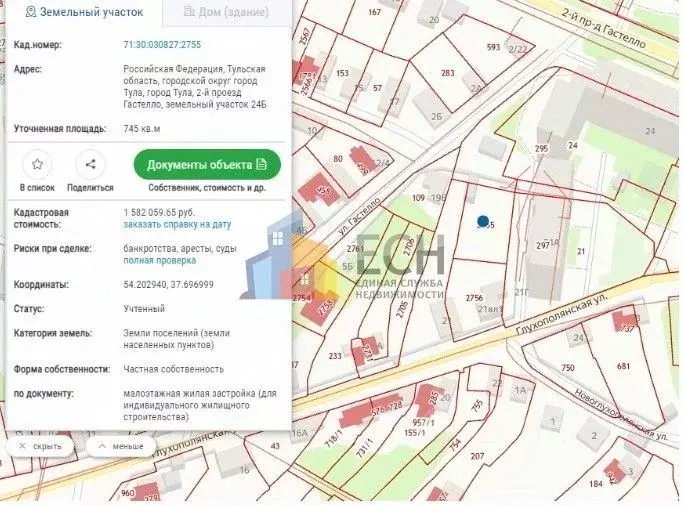Image resolution: width=684 pixels, height=506 pixels.
Task: Select parcel 2761 on the map
Action: coord(355,249)
